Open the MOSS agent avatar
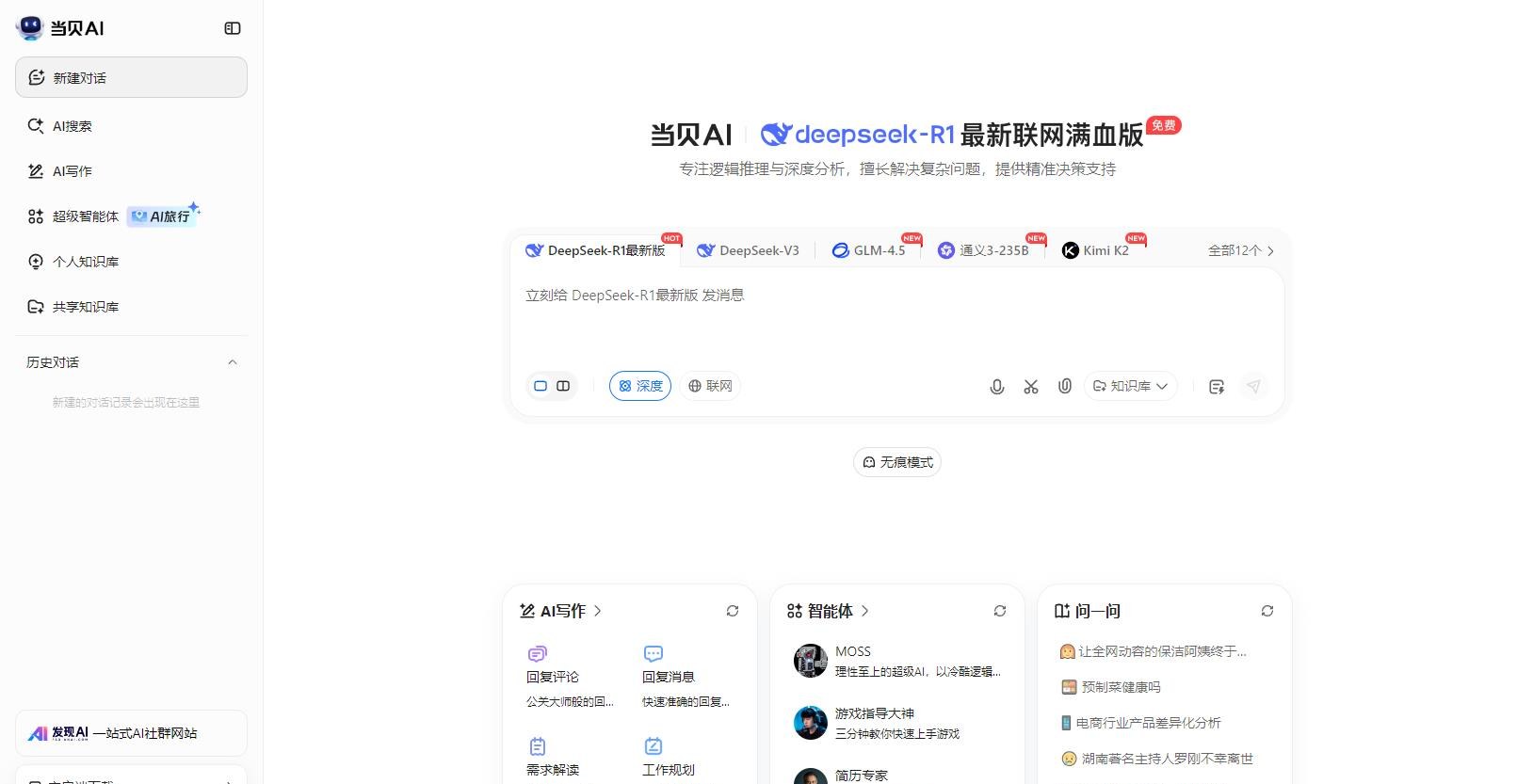Viewport: 1533px width, 784px height. pyautogui.click(x=811, y=661)
